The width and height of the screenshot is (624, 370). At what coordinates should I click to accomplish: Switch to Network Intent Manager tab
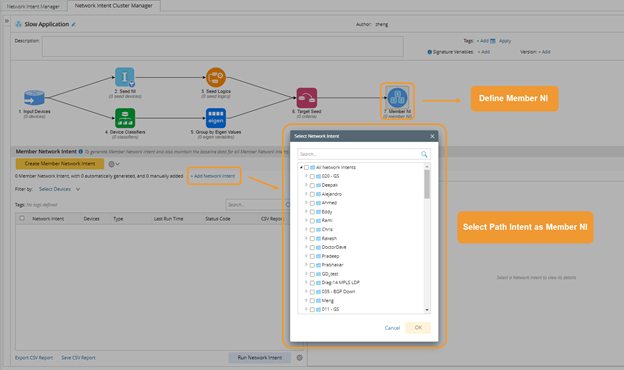[x=33, y=6]
